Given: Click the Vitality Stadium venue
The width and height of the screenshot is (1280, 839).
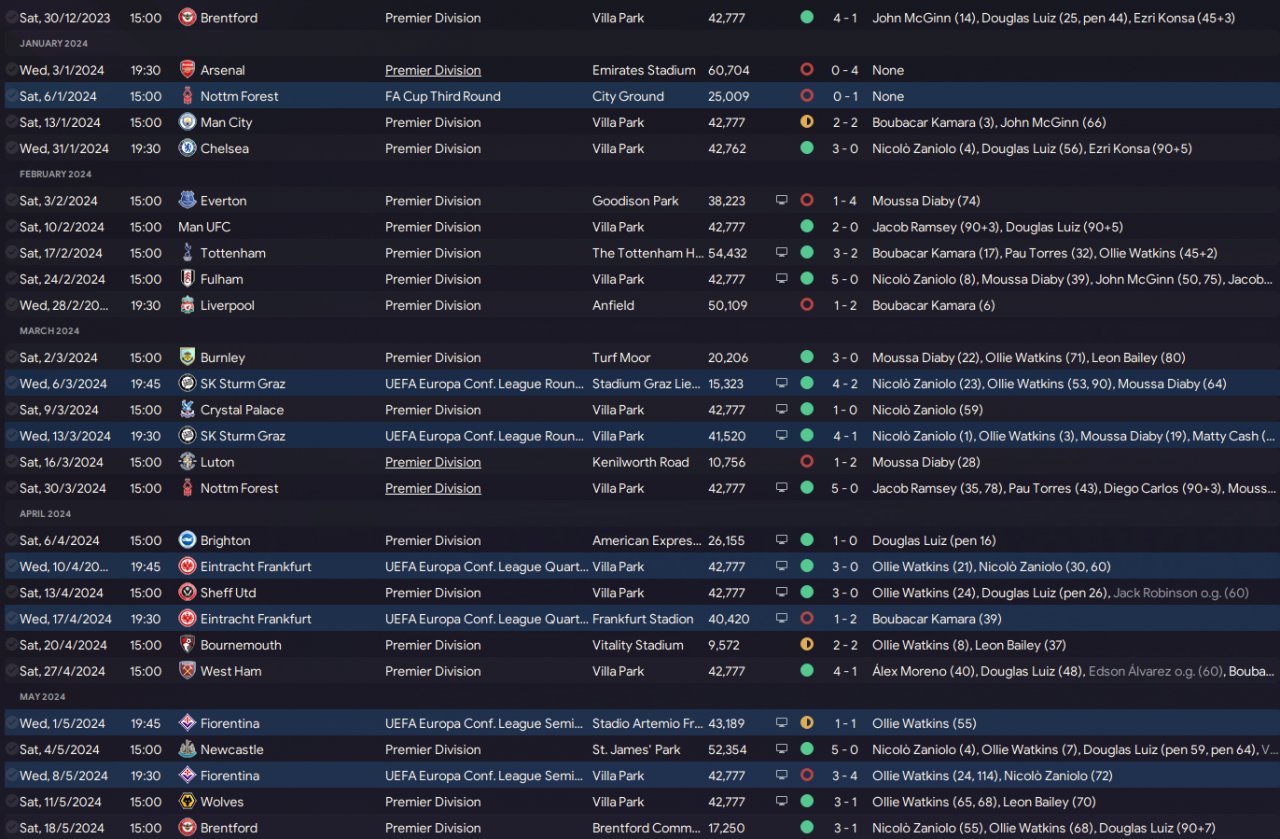Looking at the screenshot, I should 638,645.
